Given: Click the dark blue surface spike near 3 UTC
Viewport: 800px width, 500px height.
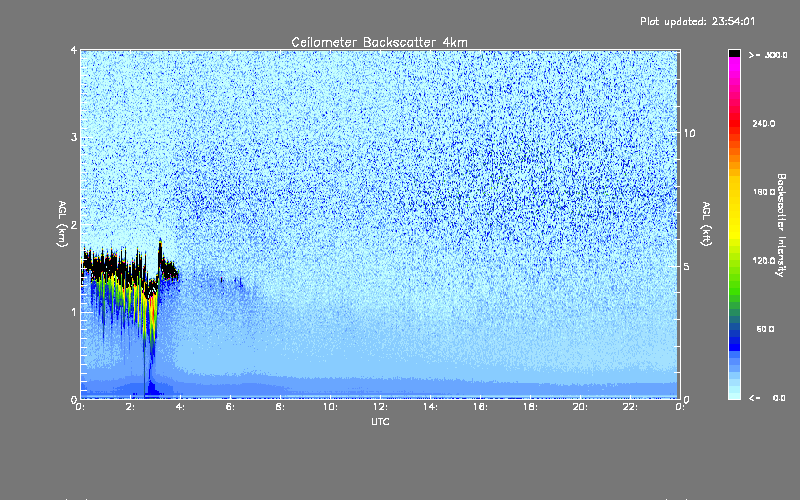Looking at the screenshot, I should 151,389.
